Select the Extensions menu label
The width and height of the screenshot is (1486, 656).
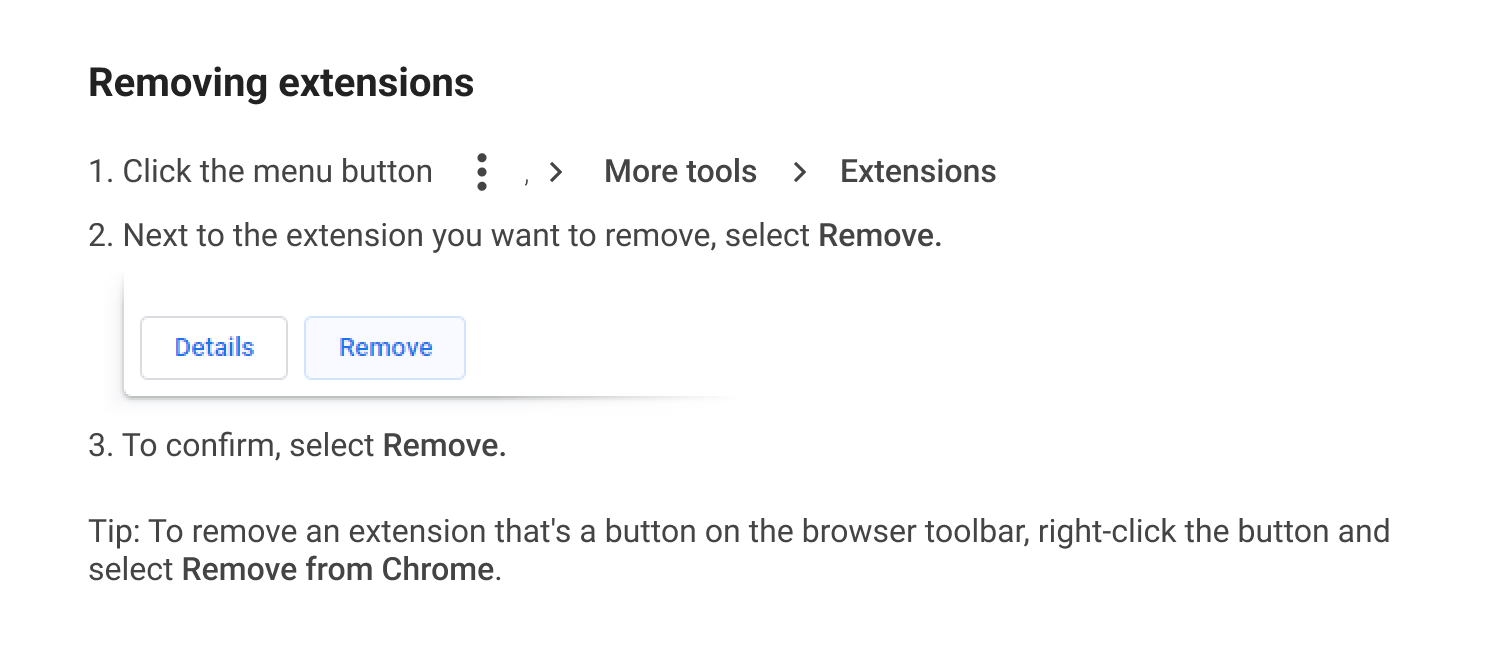point(918,172)
